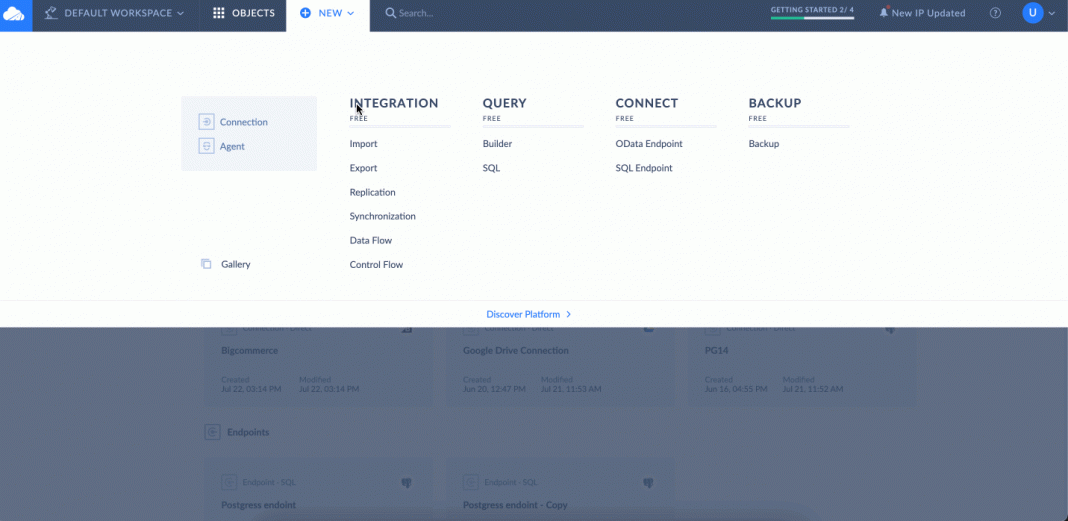Click the Objects grid icon
1068x521 pixels.
[x=219, y=13]
